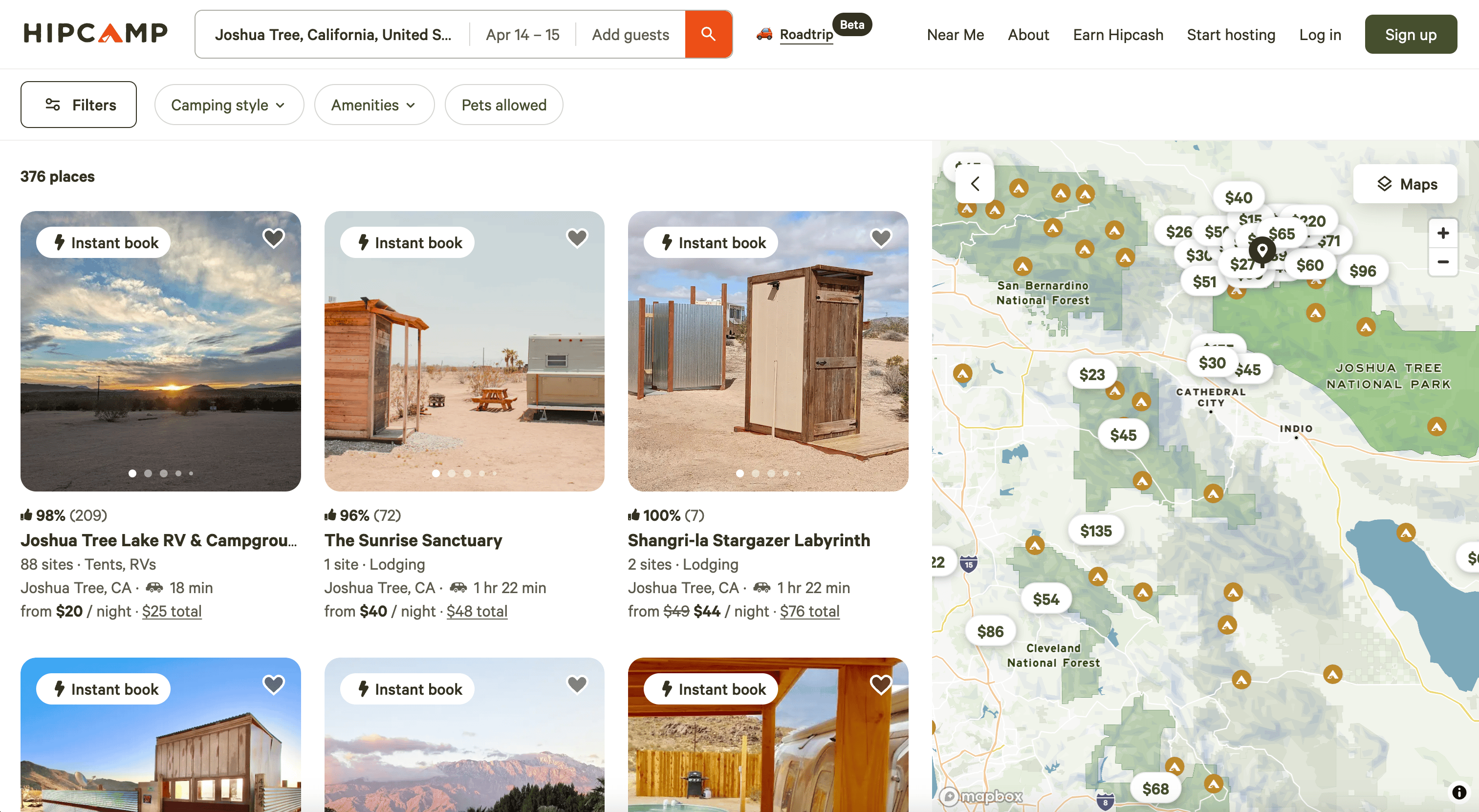1479x812 pixels.
Task: Select second carousel dot on Sunrise Sanctuary photo
Action: pyautogui.click(x=452, y=473)
